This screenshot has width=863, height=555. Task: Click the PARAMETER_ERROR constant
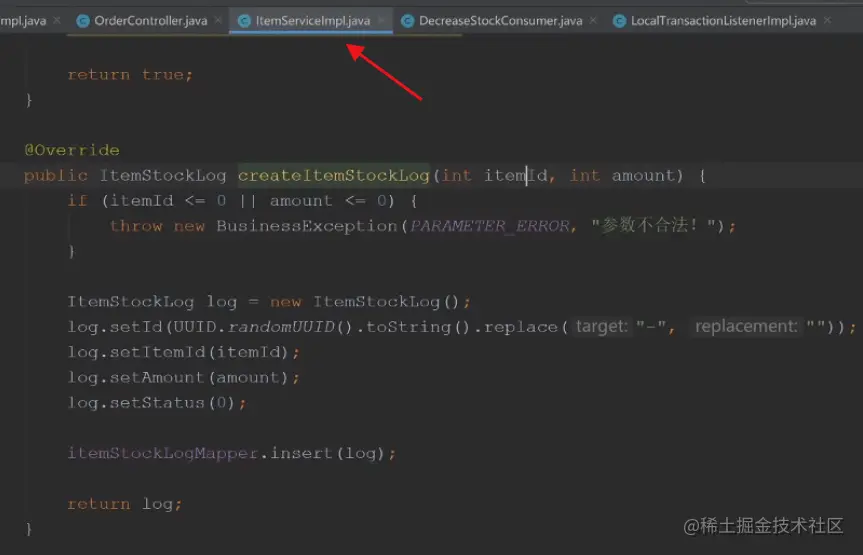pyautogui.click(x=489, y=226)
